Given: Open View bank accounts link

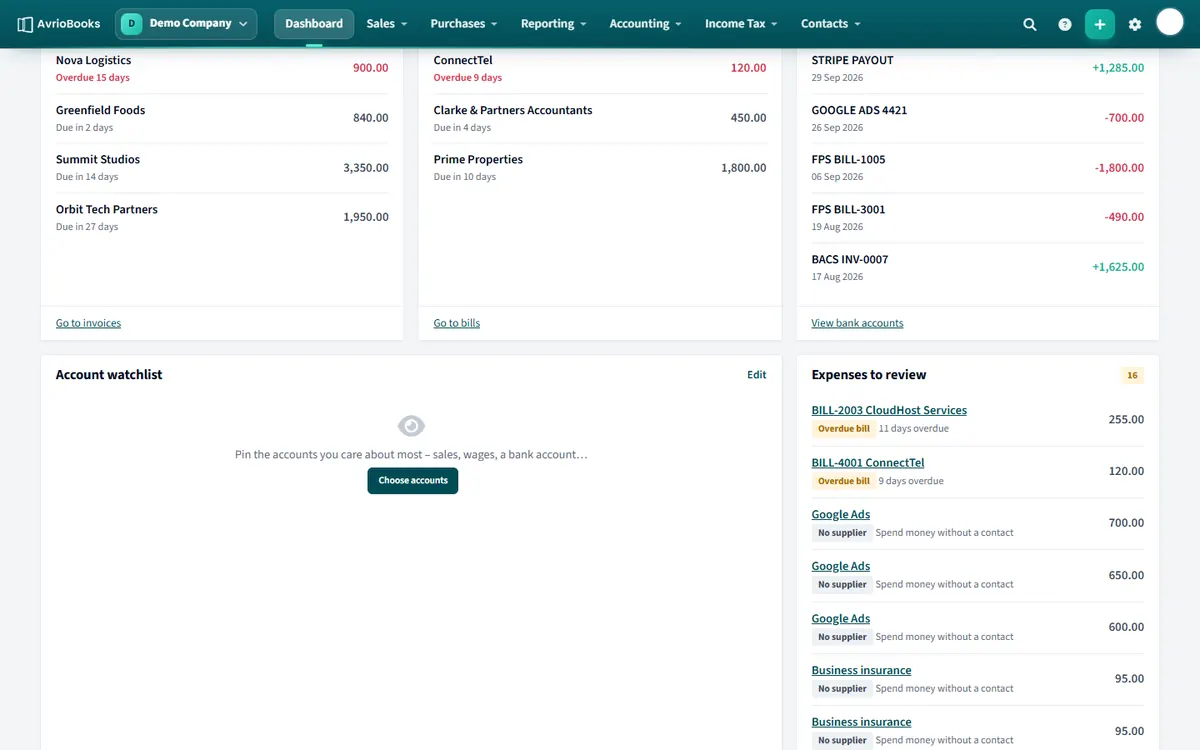Looking at the screenshot, I should (857, 323).
